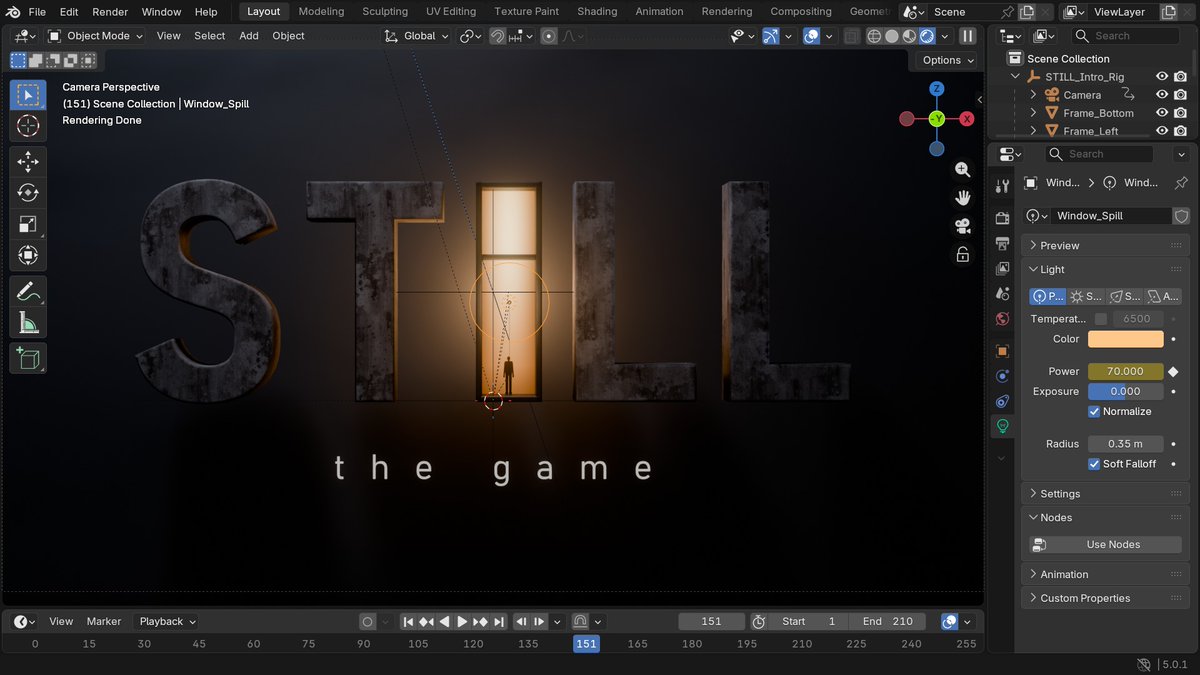Play the animation in the timeline
Screen dimensions: 1200x675
click(x=462, y=621)
